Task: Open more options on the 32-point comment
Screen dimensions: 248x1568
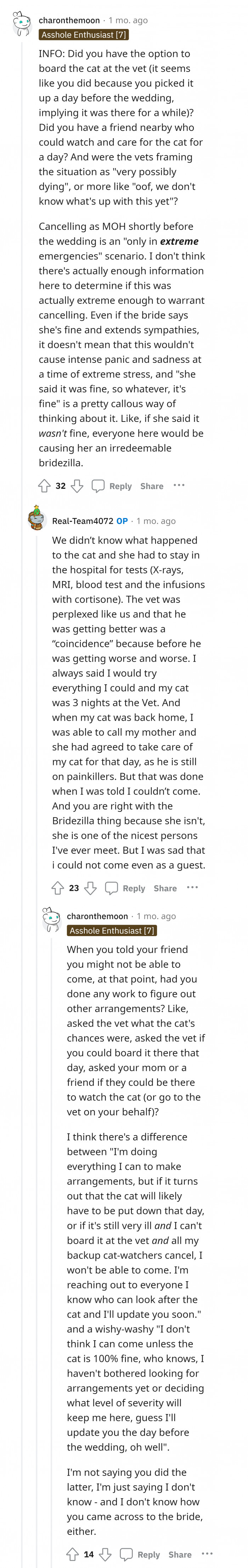Action: coord(179,485)
